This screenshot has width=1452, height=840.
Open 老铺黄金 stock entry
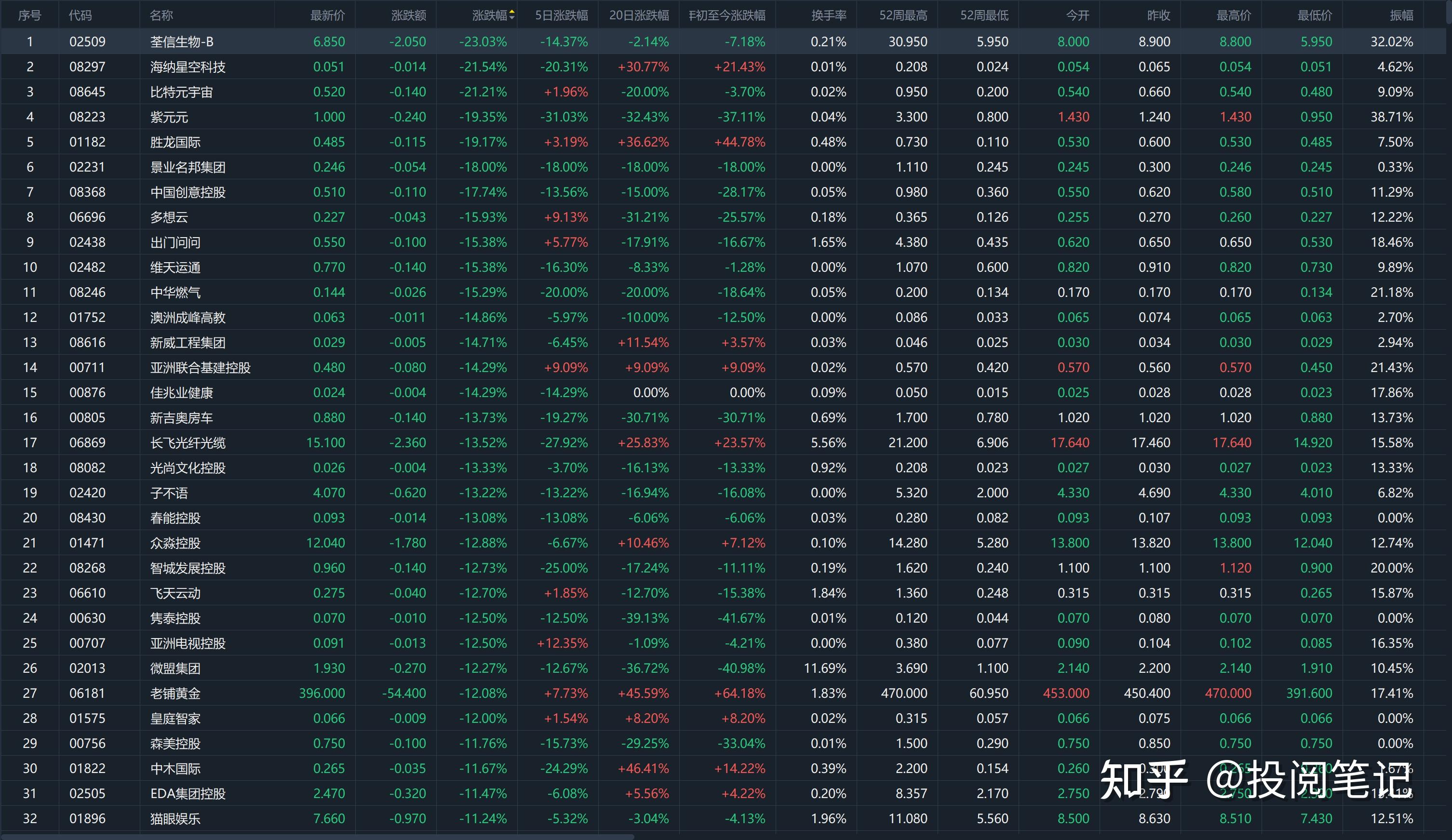click(x=175, y=693)
